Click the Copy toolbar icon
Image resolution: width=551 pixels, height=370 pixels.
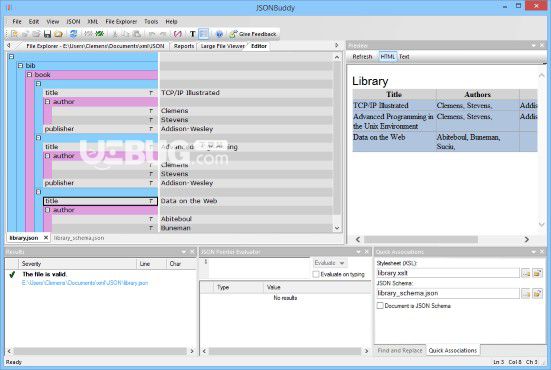tap(126, 34)
